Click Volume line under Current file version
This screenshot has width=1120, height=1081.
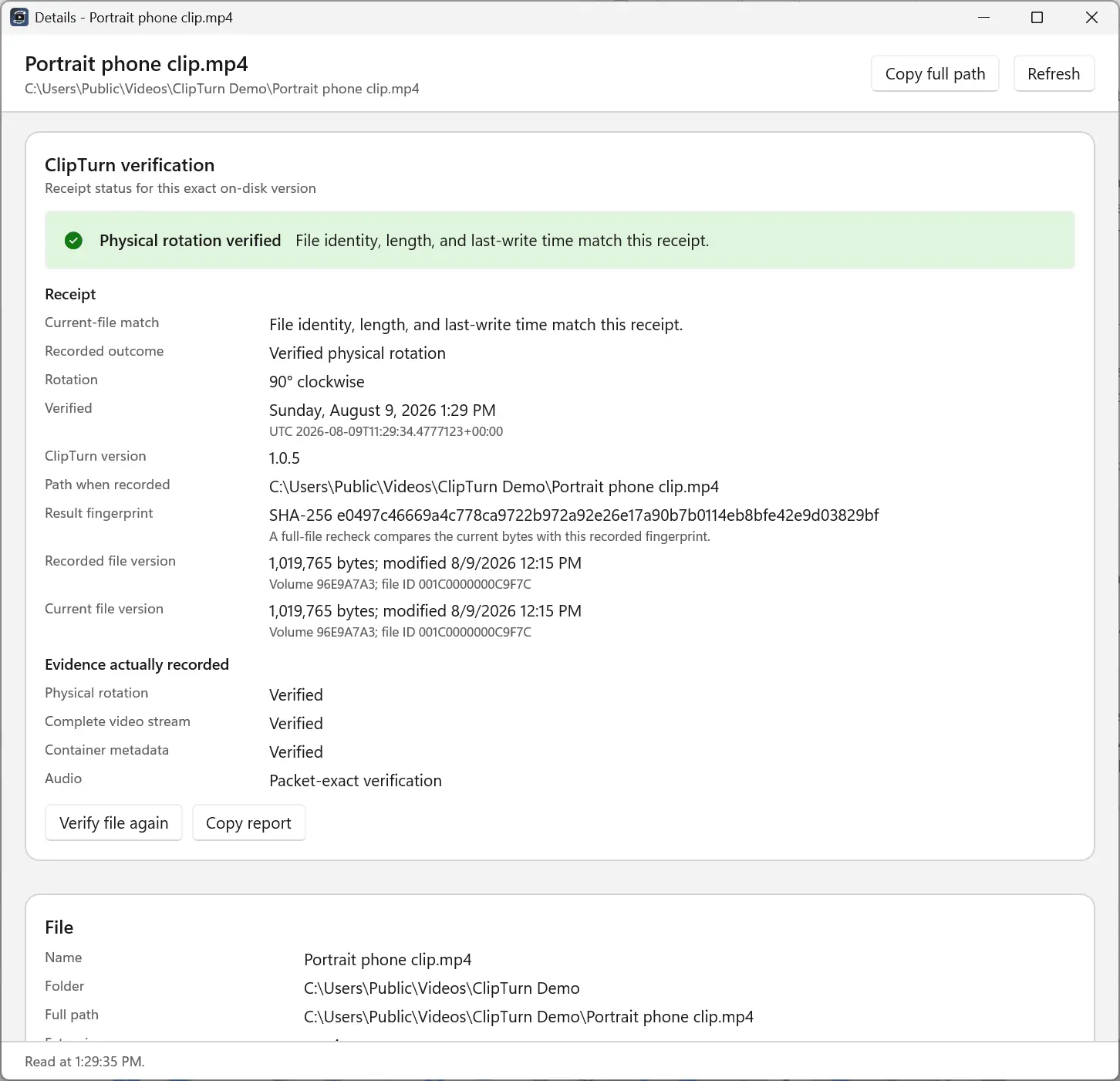[400, 633]
